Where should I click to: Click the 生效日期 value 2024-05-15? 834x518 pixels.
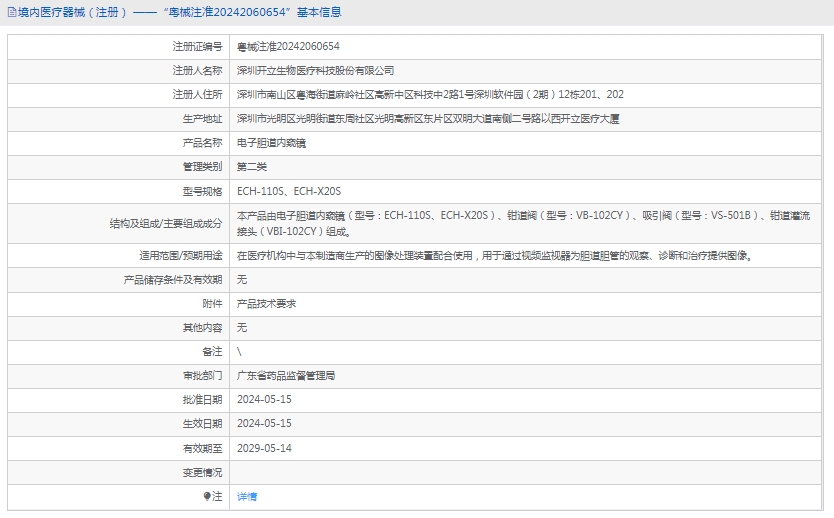264,424
